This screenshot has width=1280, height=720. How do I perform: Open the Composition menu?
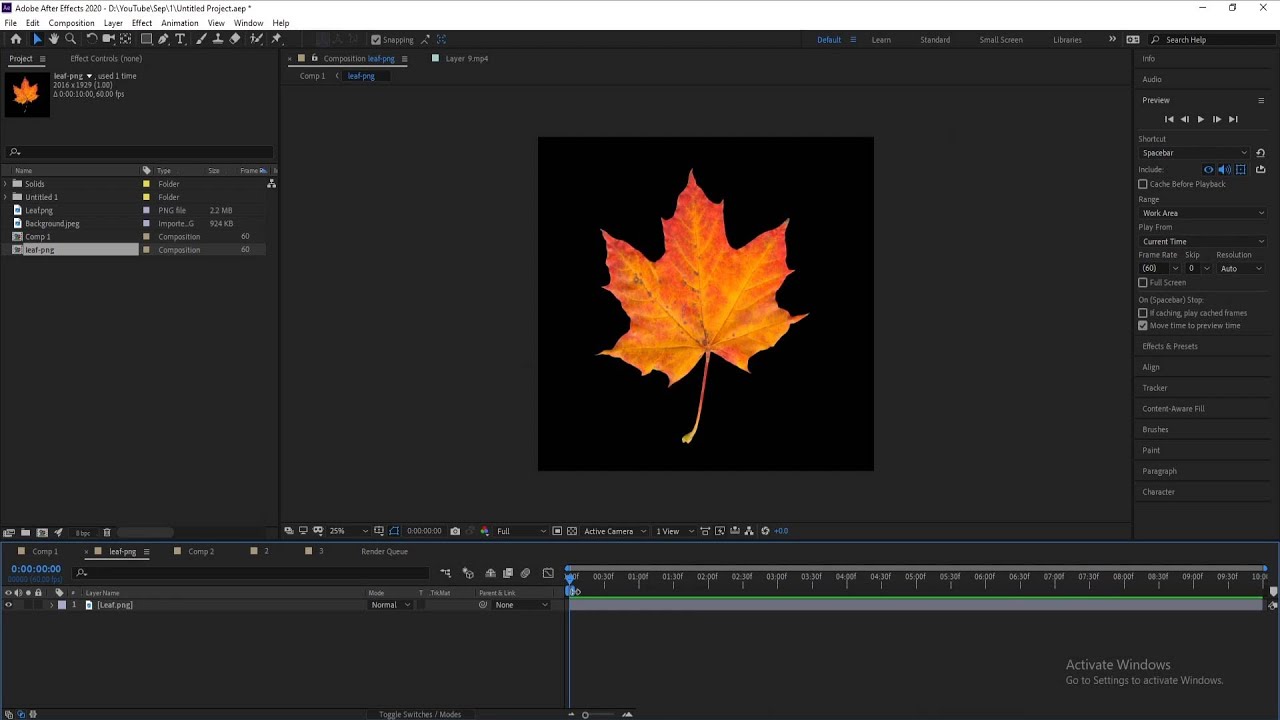click(71, 23)
